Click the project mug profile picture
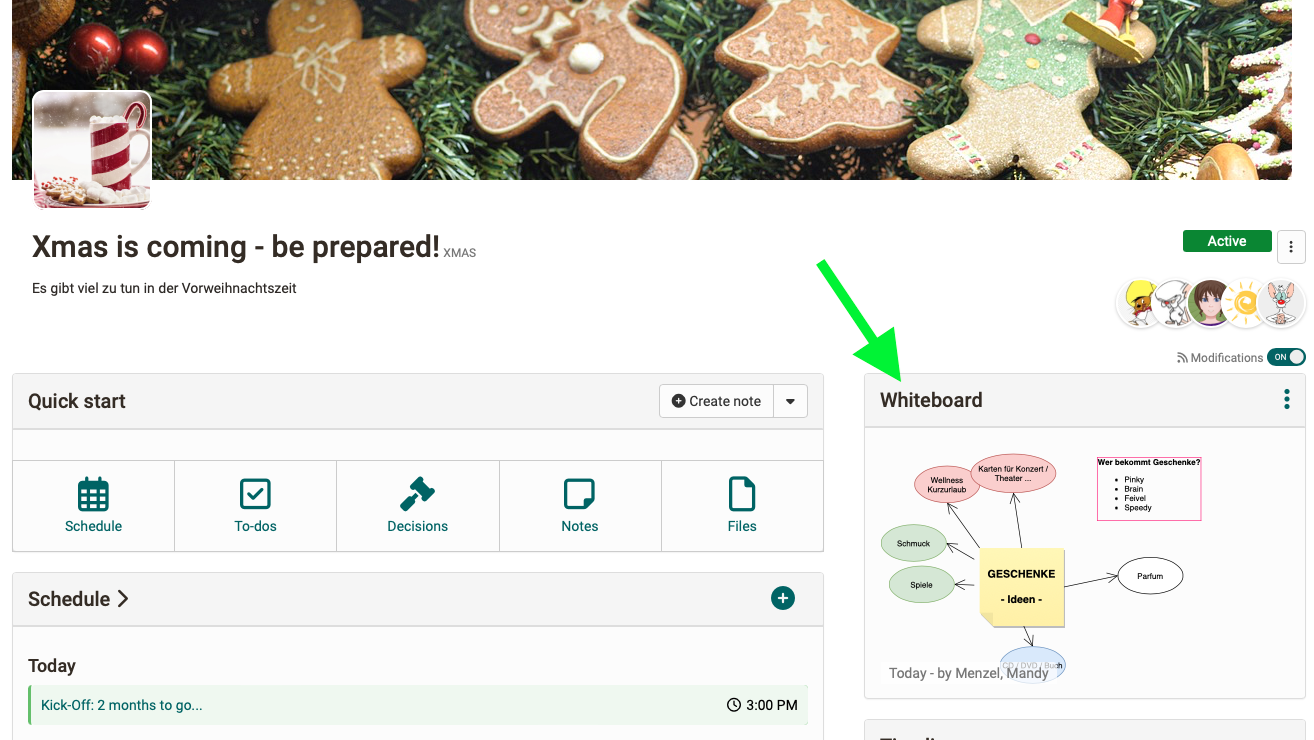 (92, 149)
